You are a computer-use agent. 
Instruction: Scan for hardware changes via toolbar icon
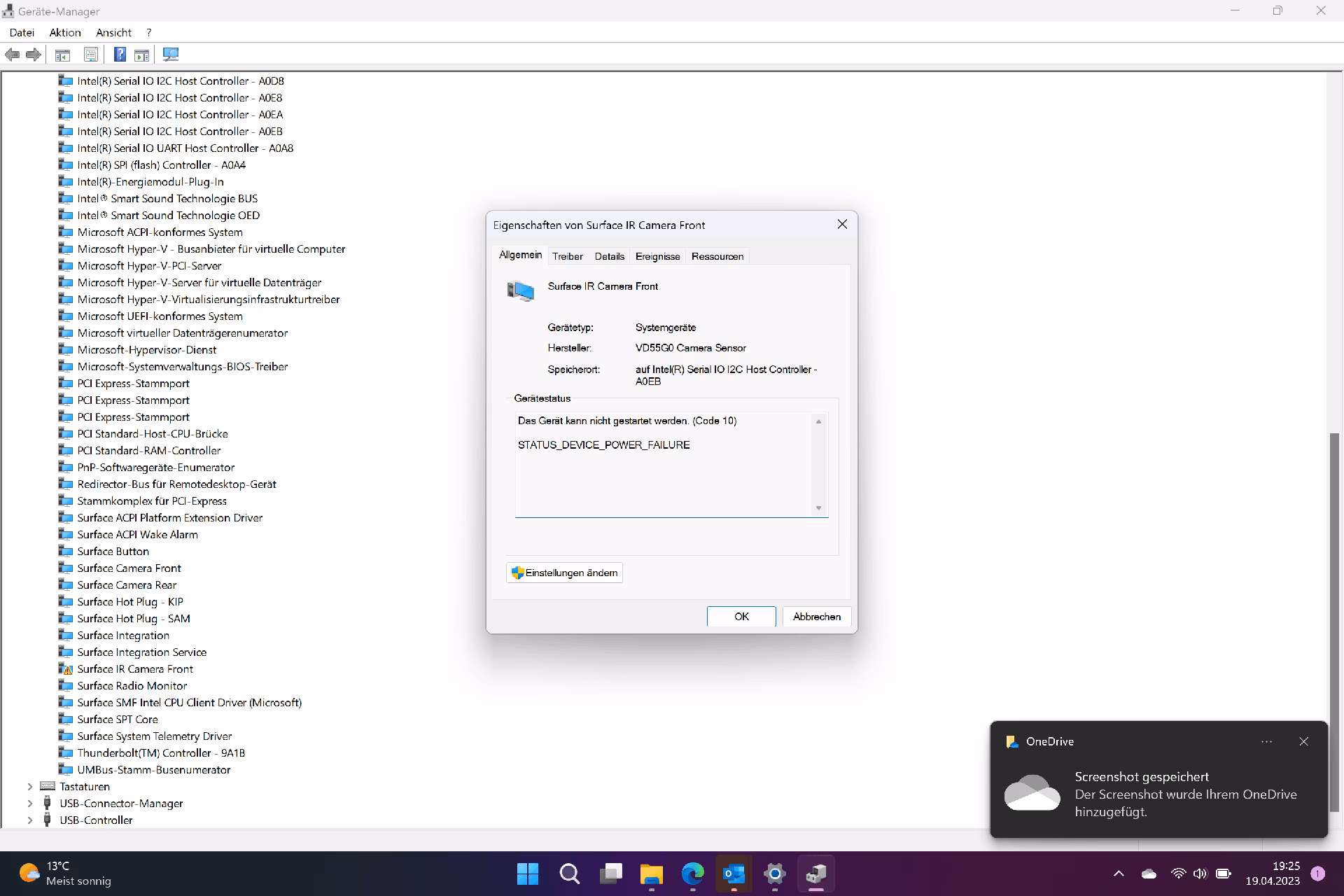pos(169,55)
